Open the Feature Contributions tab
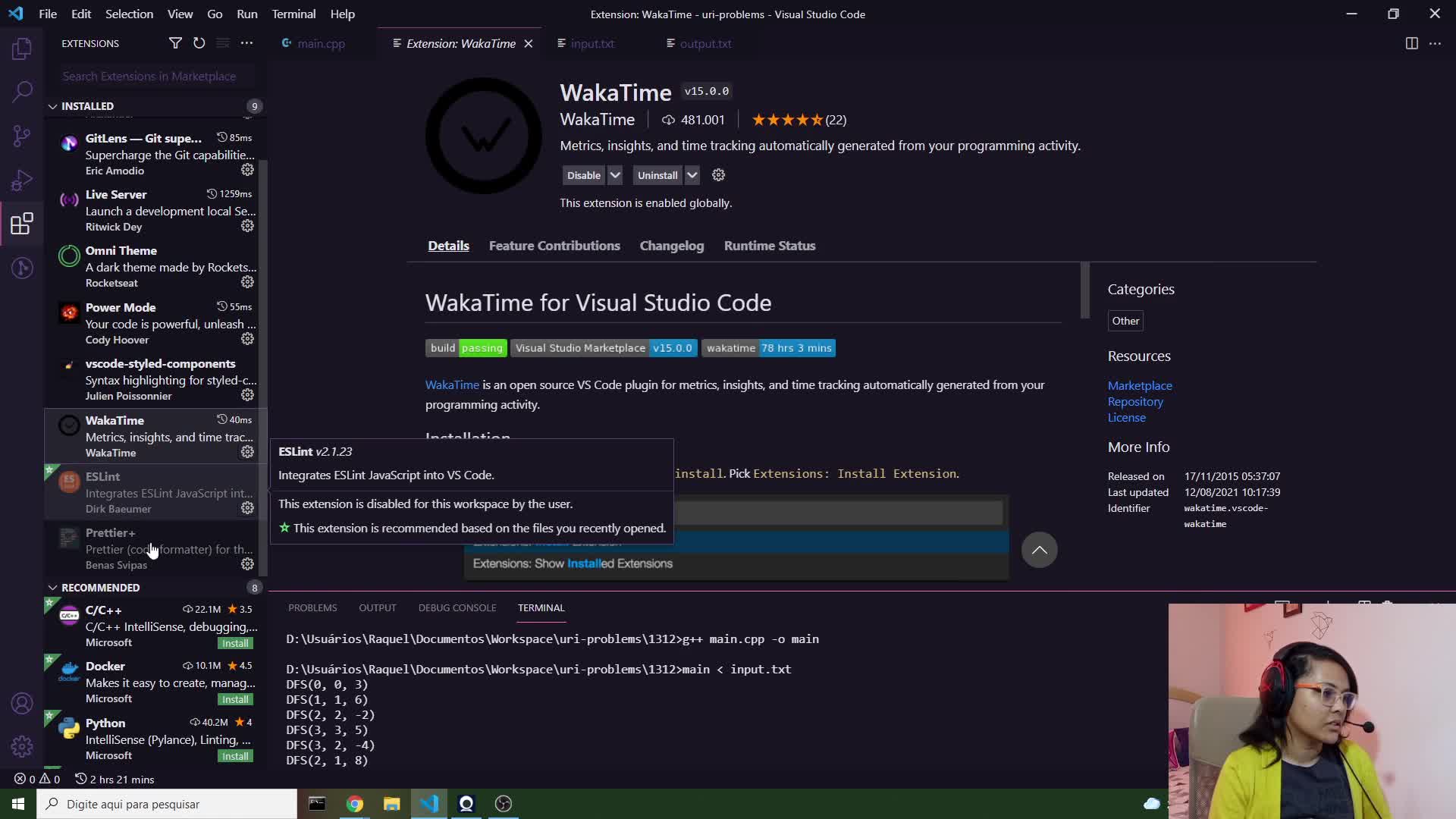 [x=554, y=246]
